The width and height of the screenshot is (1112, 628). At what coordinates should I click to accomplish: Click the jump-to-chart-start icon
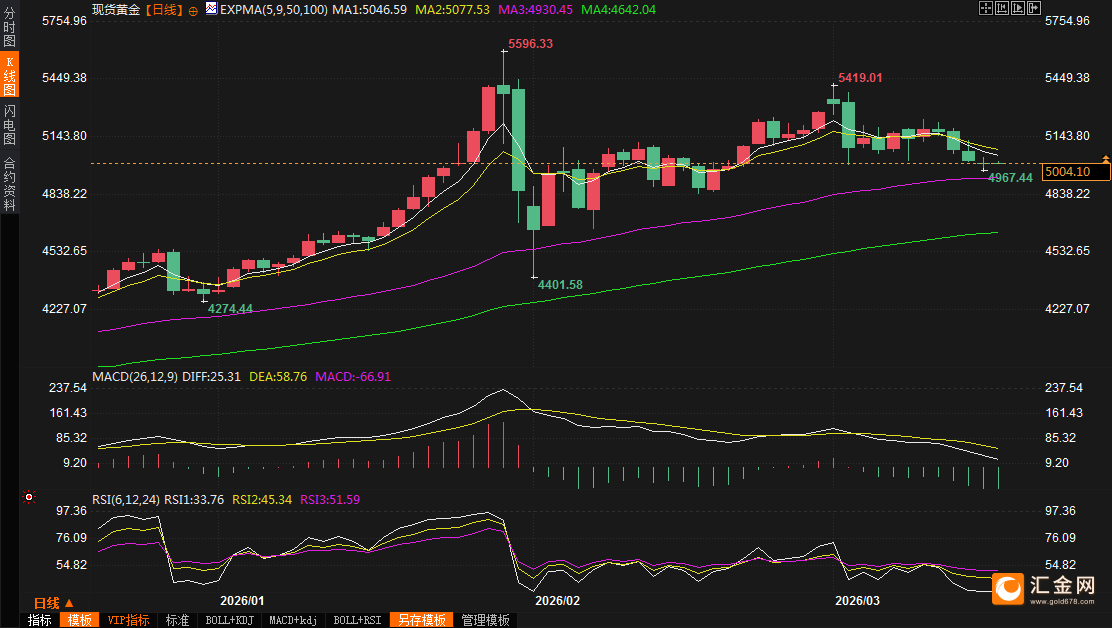click(1001, 8)
